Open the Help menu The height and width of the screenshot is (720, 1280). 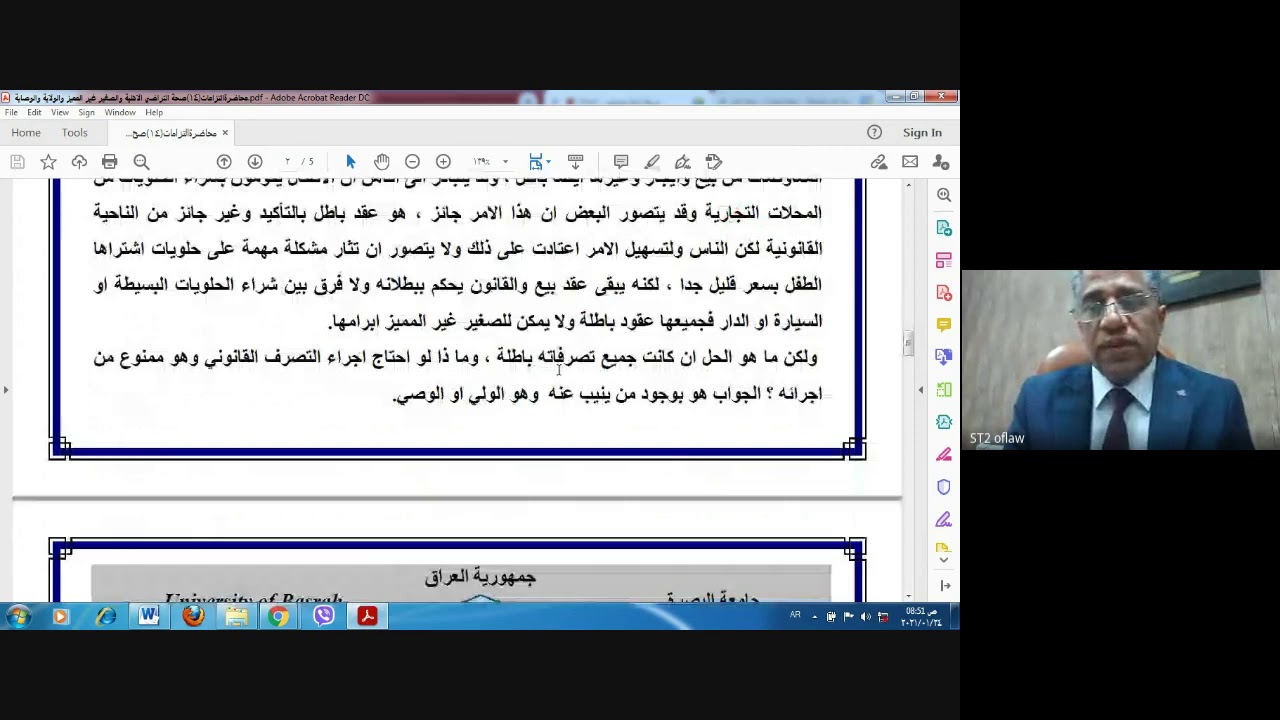point(154,113)
